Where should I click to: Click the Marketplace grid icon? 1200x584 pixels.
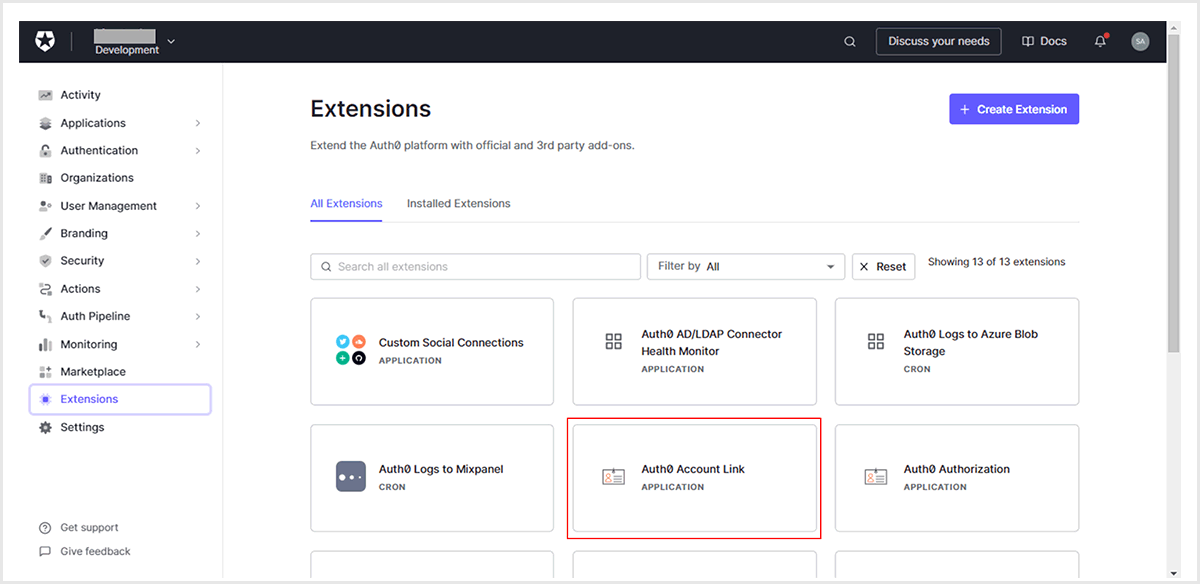click(x=45, y=372)
